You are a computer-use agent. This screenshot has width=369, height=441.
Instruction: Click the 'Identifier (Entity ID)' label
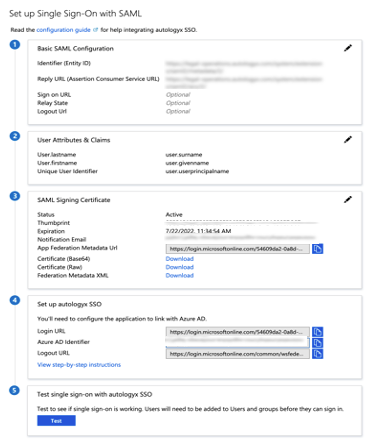pyautogui.click(x=64, y=63)
